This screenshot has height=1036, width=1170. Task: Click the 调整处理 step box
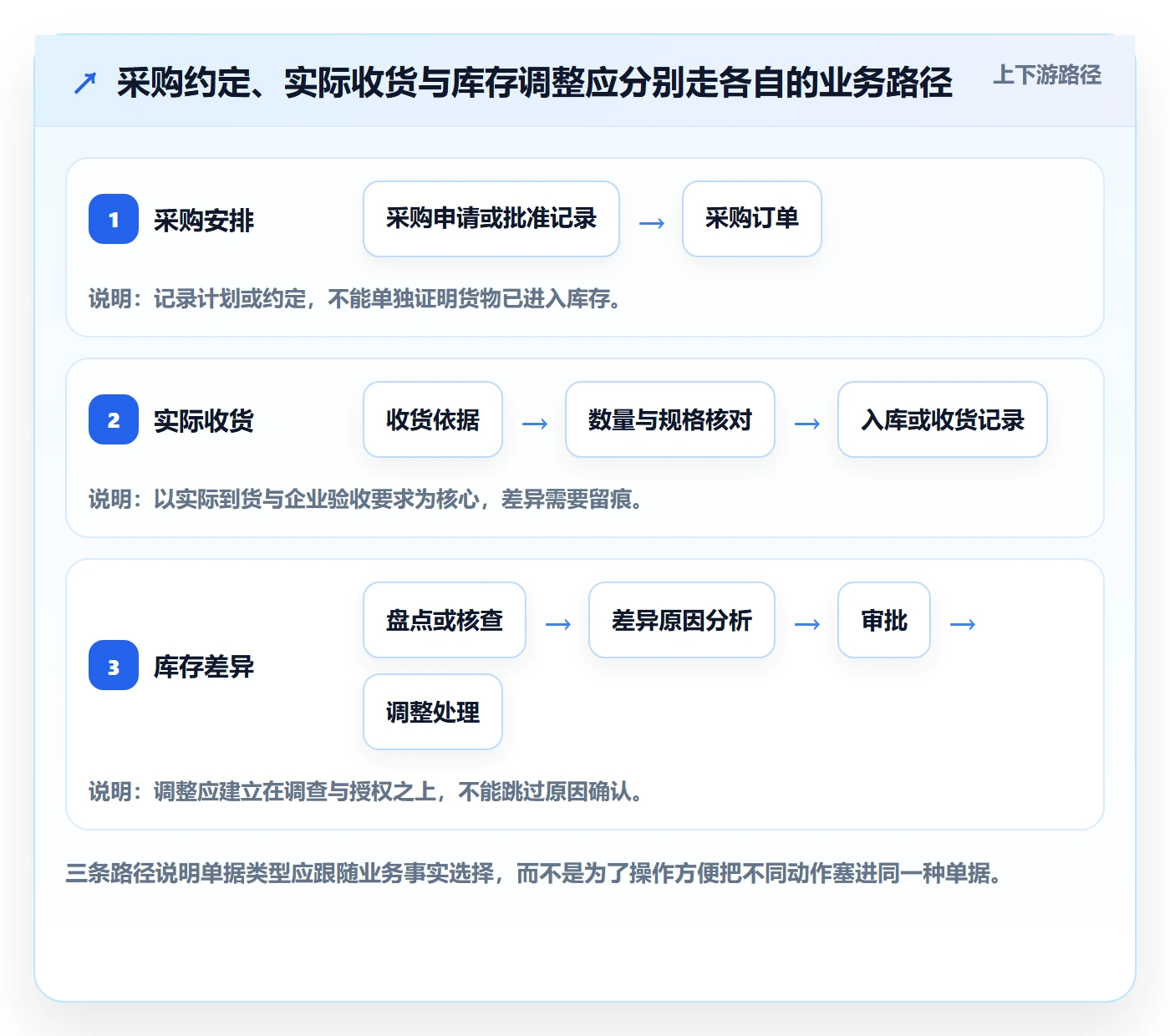pos(433,712)
